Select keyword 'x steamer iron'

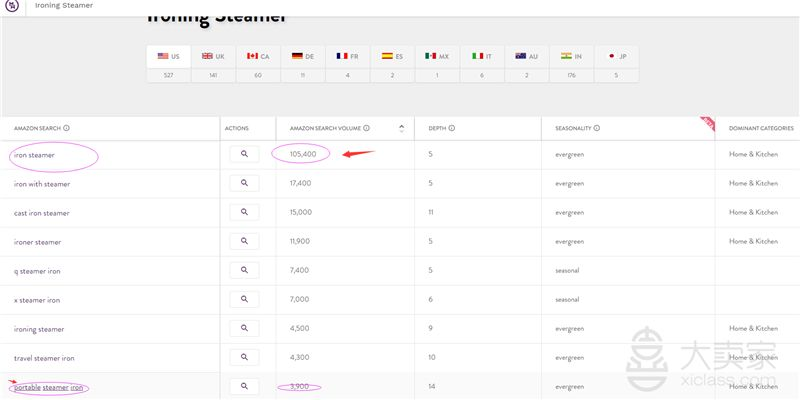[37, 301]
